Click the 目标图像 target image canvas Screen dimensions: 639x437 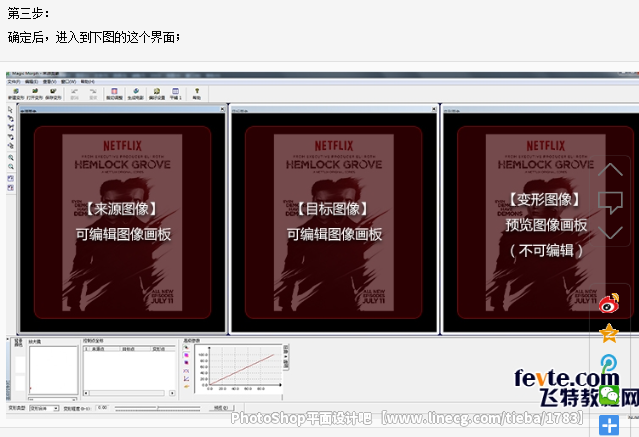[334, 223]
